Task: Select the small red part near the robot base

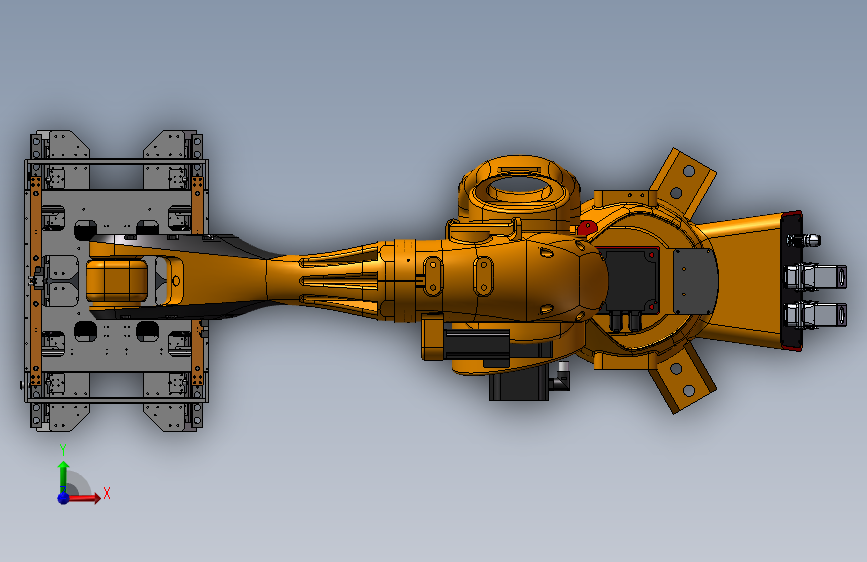Action: [587, 227]
